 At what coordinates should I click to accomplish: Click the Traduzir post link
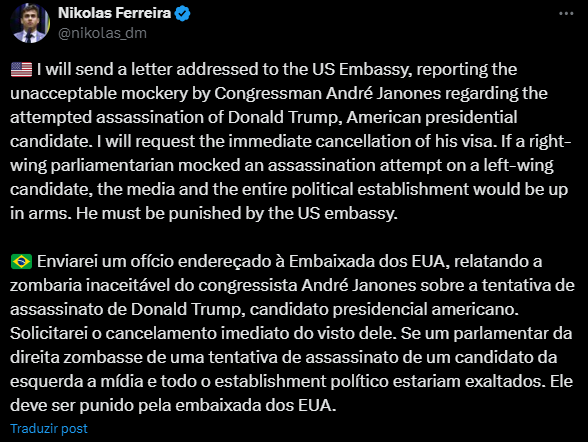[49, 429]
